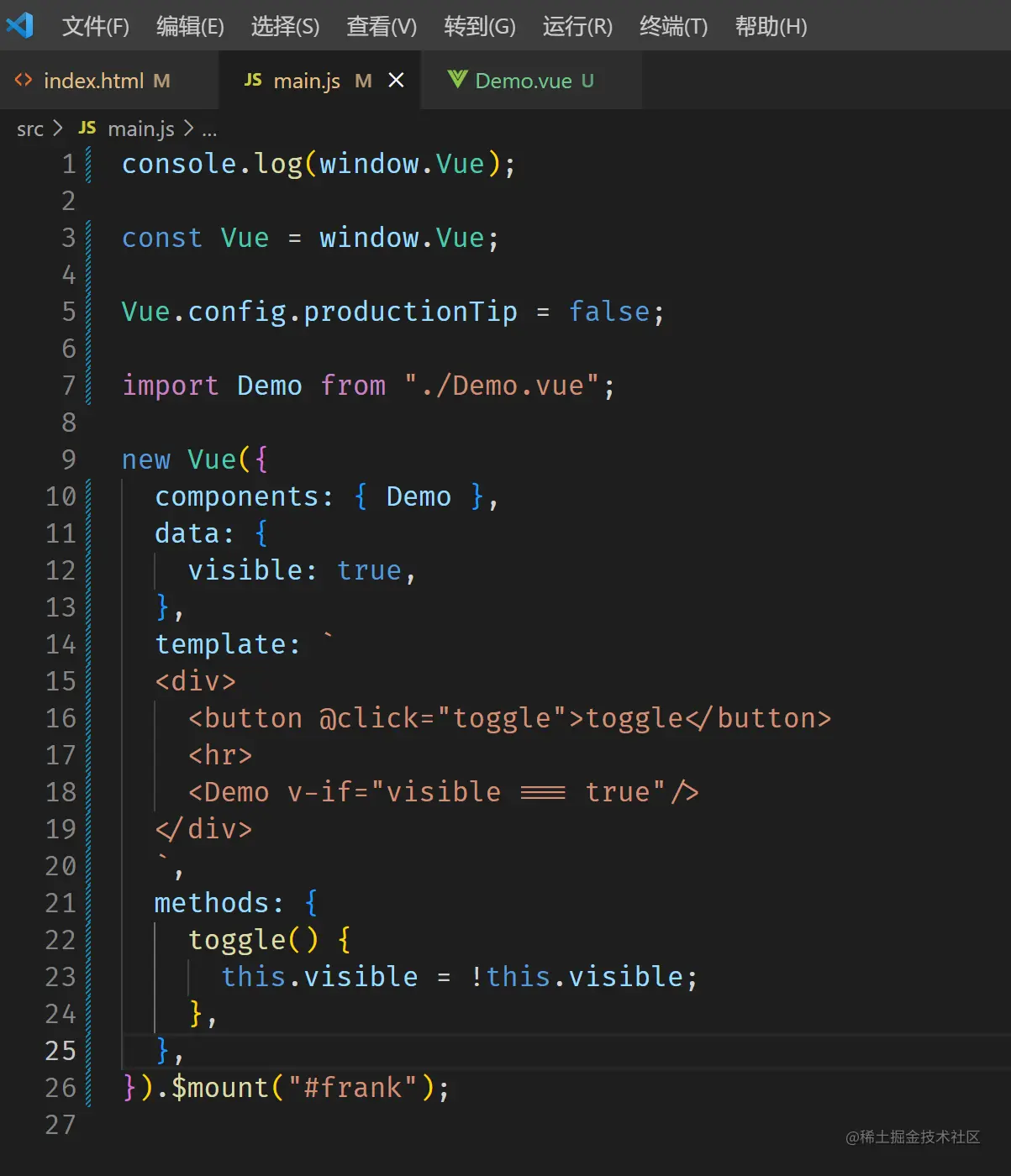The image size is (1011, 1176).
Task: Select src in the breadcrumb
Action: click(x=30, y=129)
